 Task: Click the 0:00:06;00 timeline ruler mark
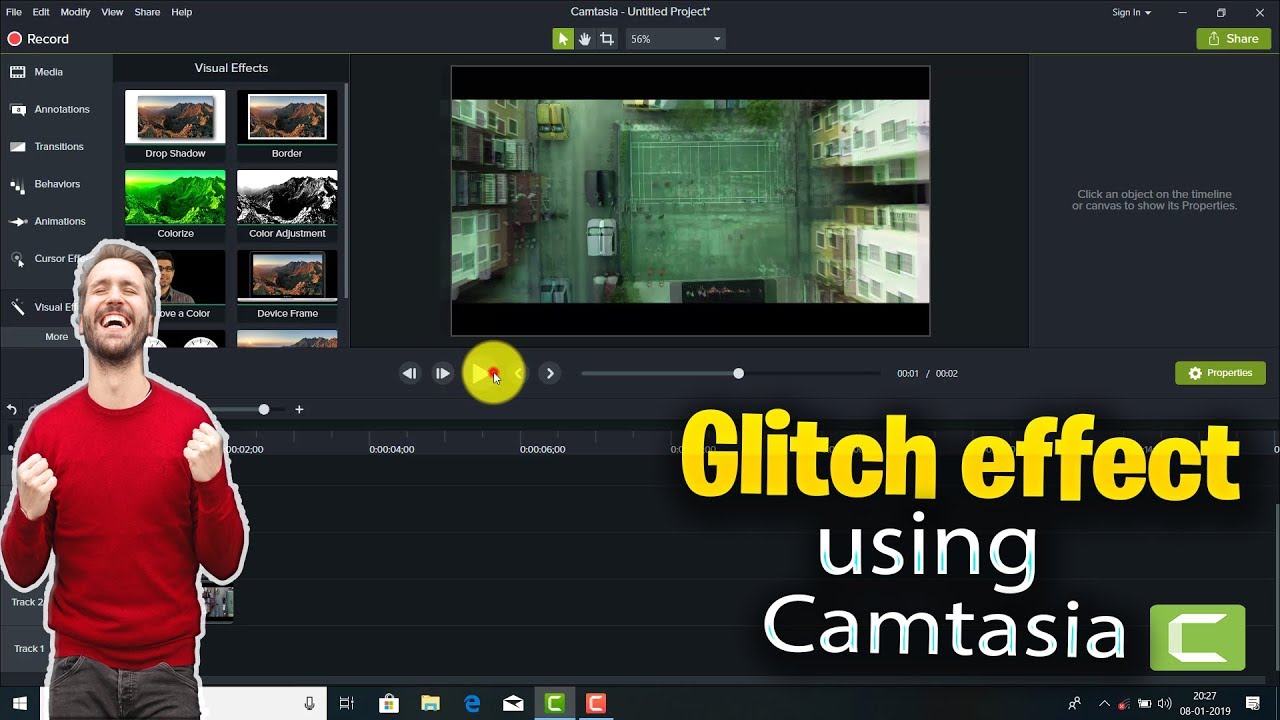click(542, 450)
